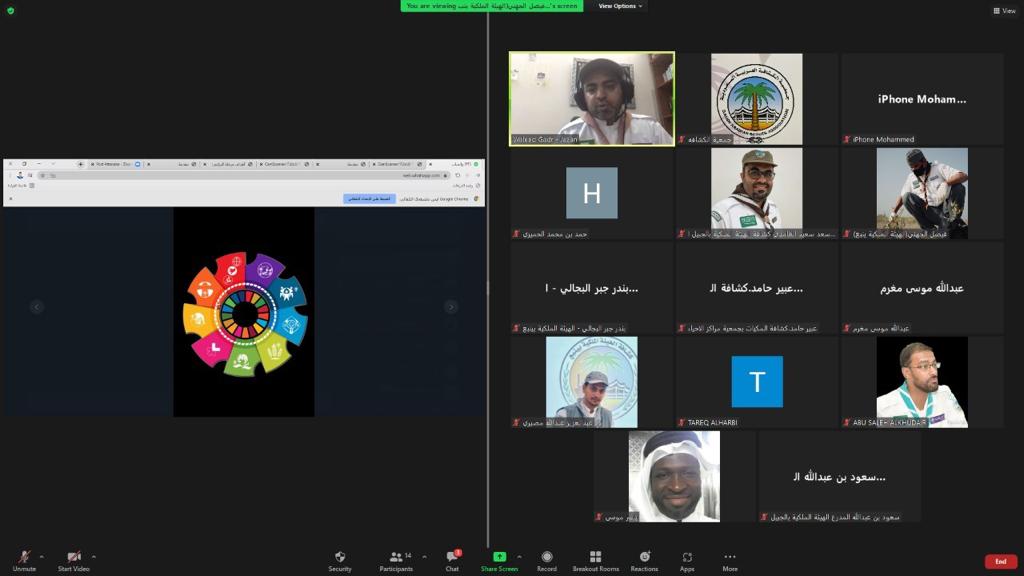The image size is (1024, 576).
Task: Change layout with the View button
Action: (1003, 11)
